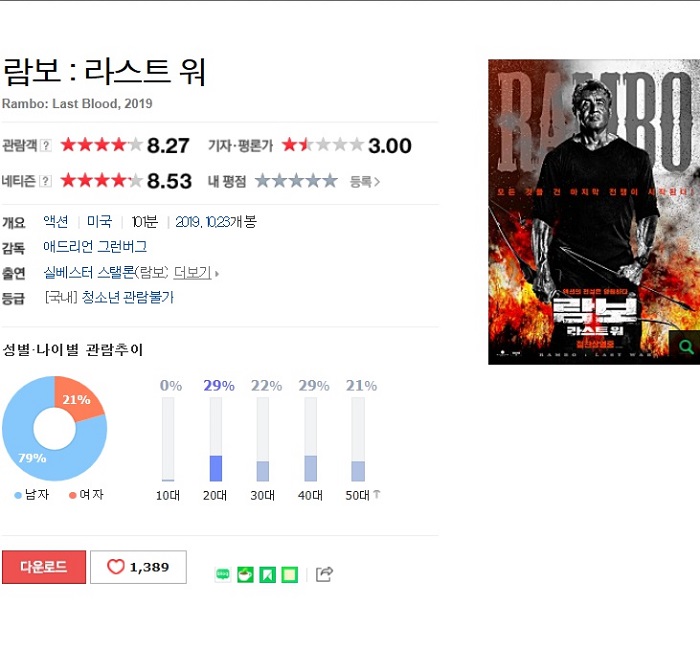Viewport: 700px width, 649px height.
Task: Click 등록 arrow to register my rating
Action: click(x=365, y=182)
